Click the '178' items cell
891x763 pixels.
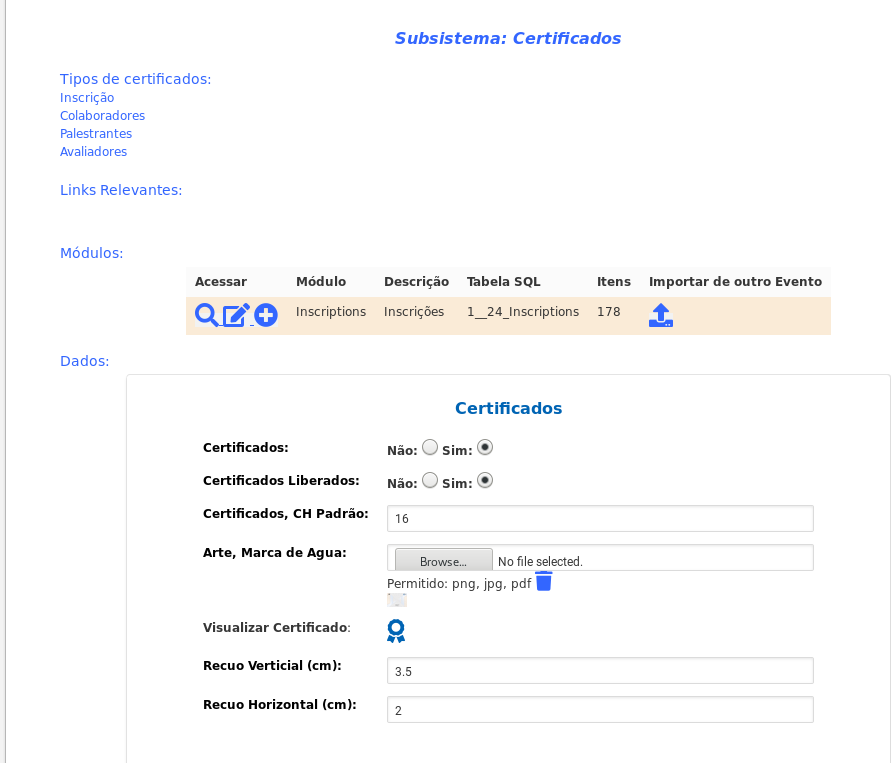point(609,312)
